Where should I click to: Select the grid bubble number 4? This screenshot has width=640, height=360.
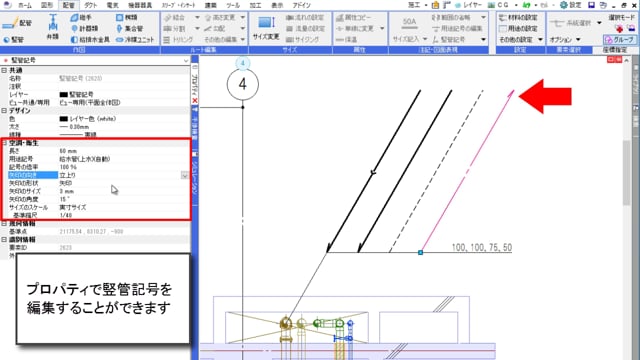coord(243,84)
